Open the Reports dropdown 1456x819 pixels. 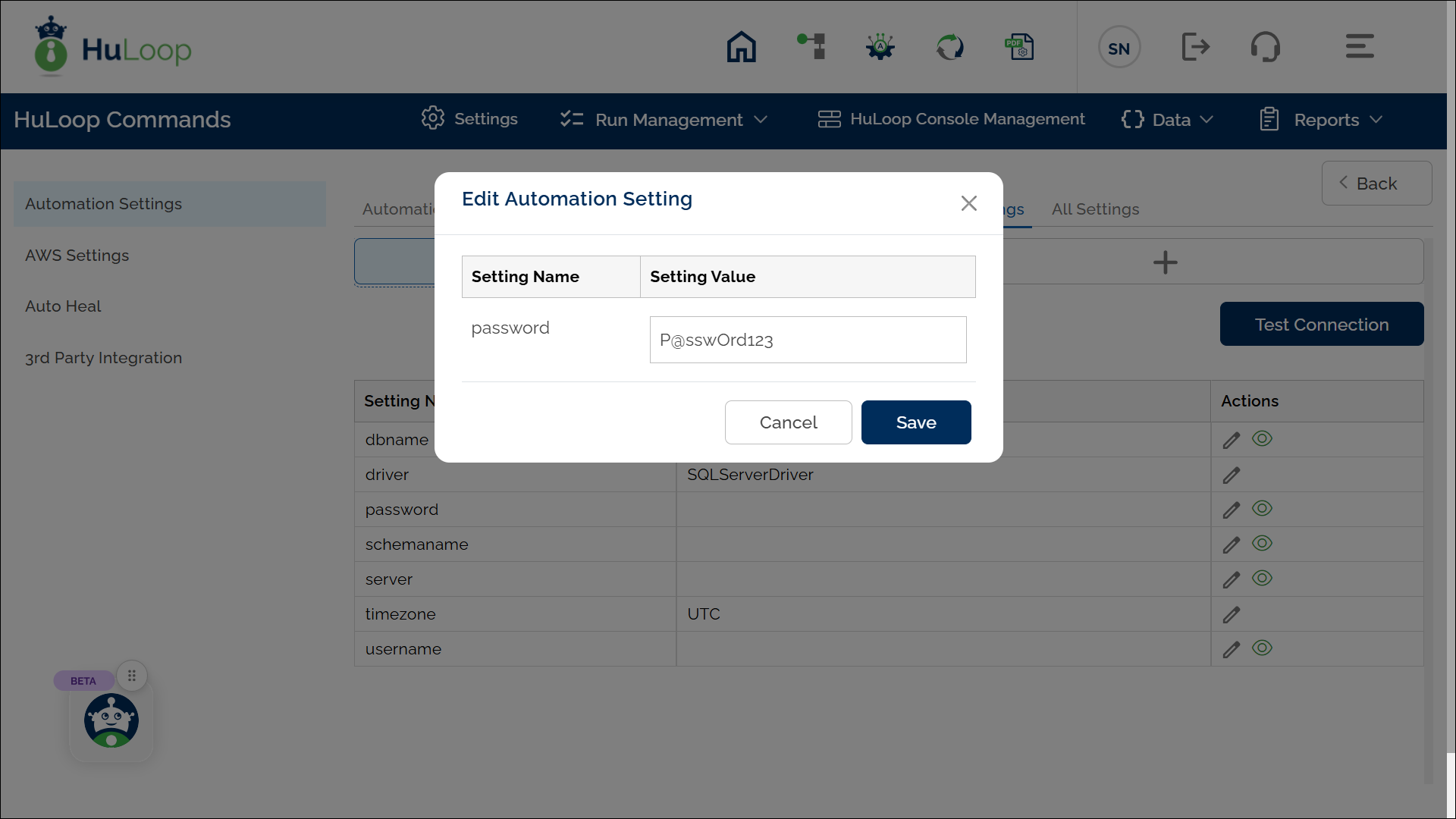point(1322,120)
